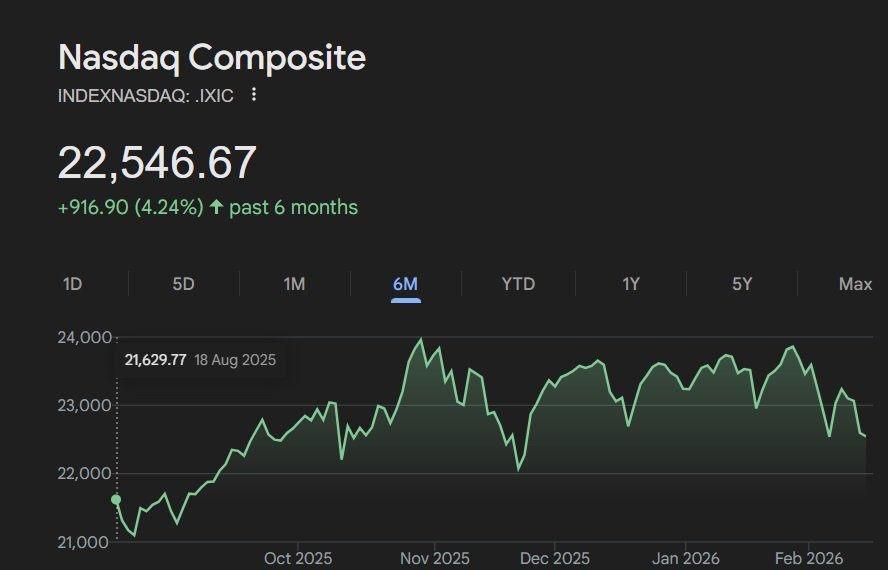
Task: Click the Nasdaq Composite title
Action: tap(212, 57)
